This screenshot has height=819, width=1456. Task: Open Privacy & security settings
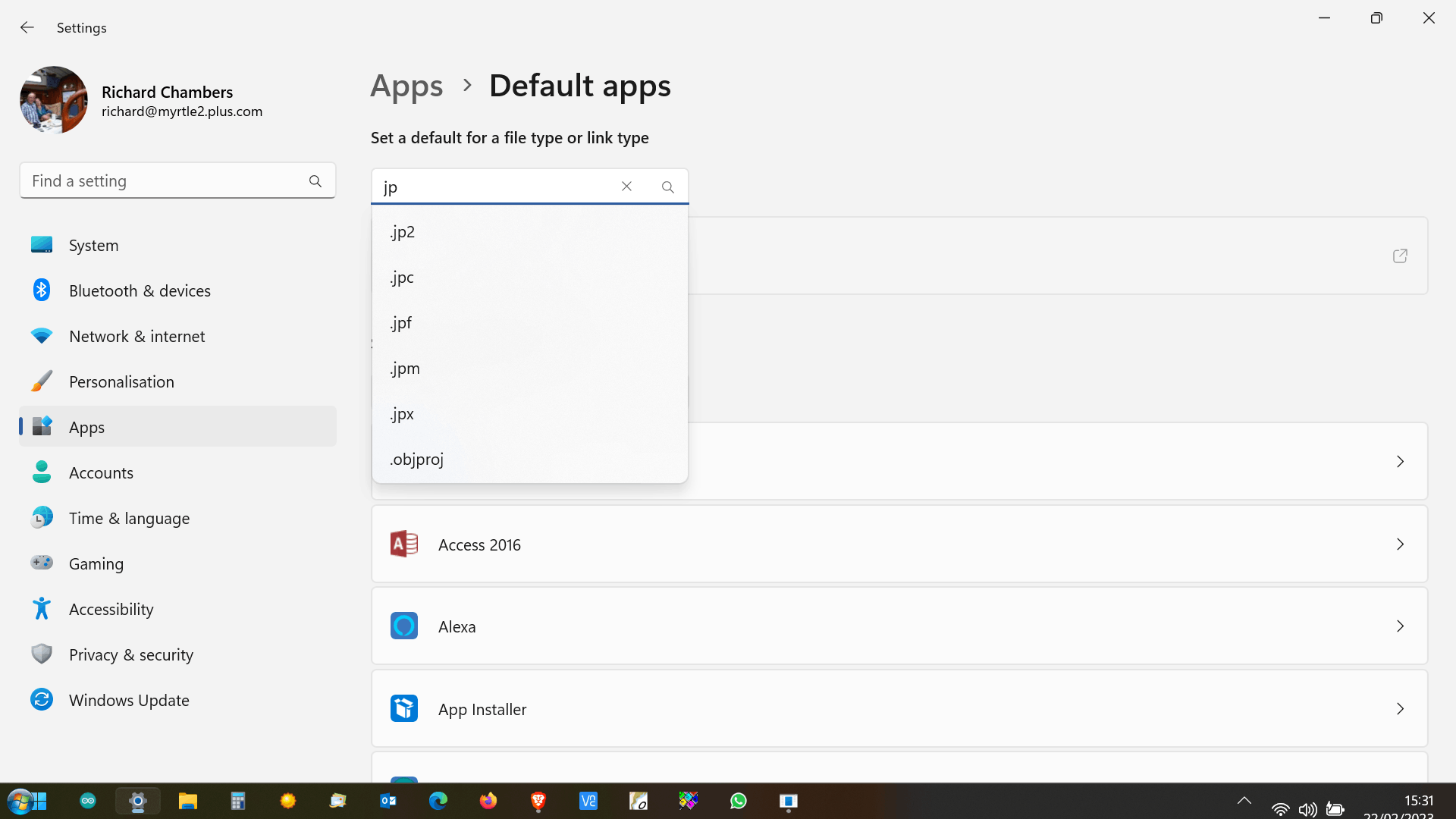[177, 654]
